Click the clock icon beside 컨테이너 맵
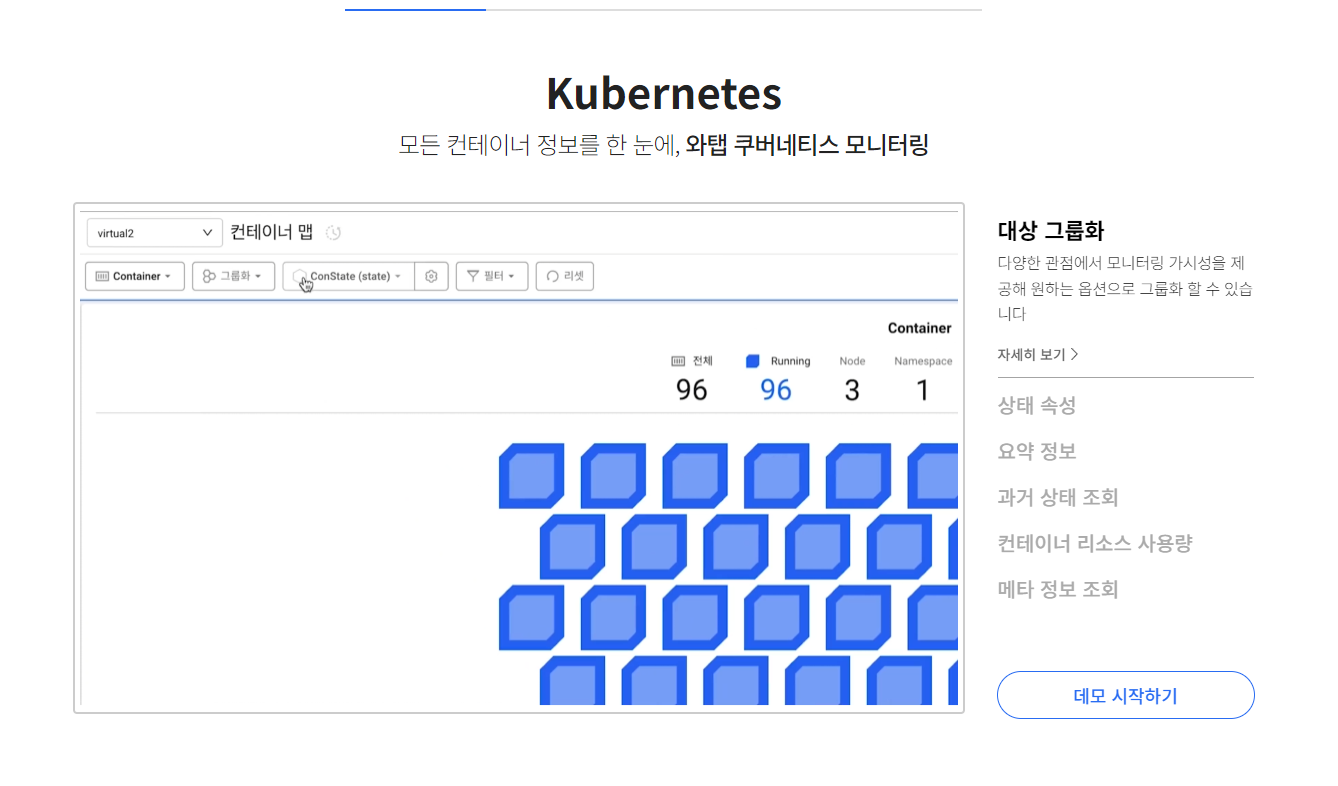 coord(334,233)
